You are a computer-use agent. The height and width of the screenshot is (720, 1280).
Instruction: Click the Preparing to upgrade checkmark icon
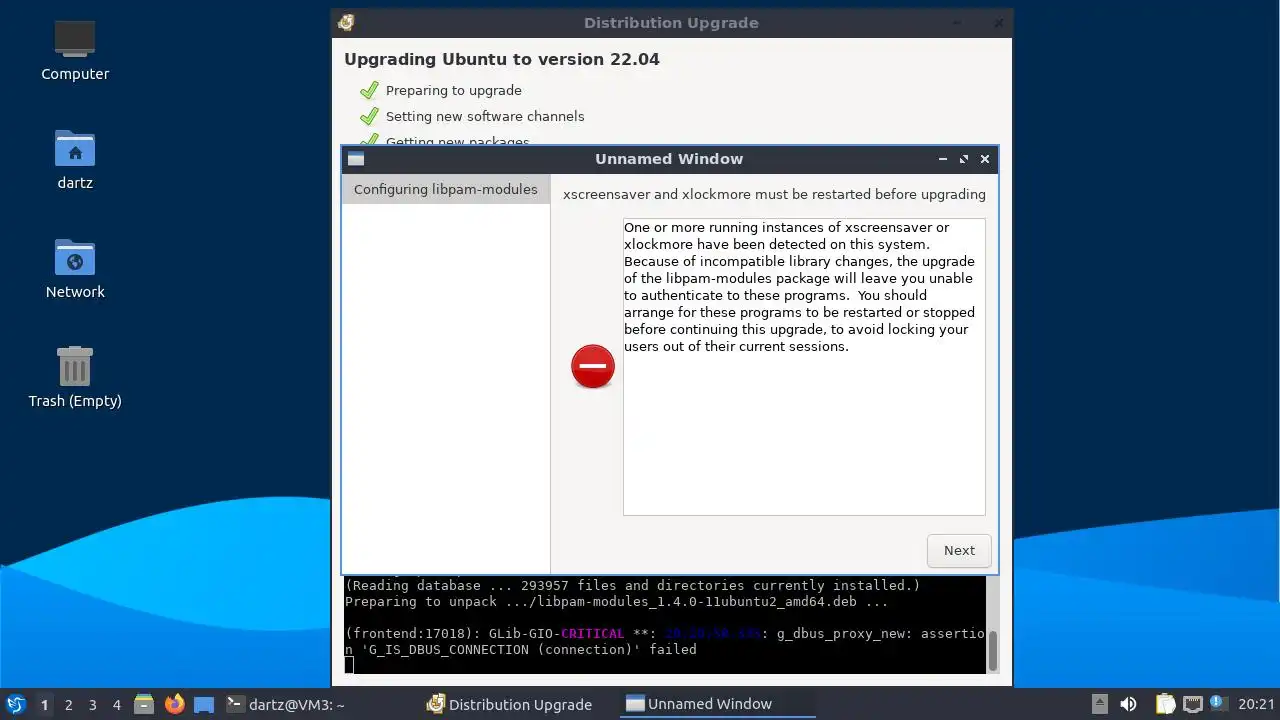click(x=369, y=90)
